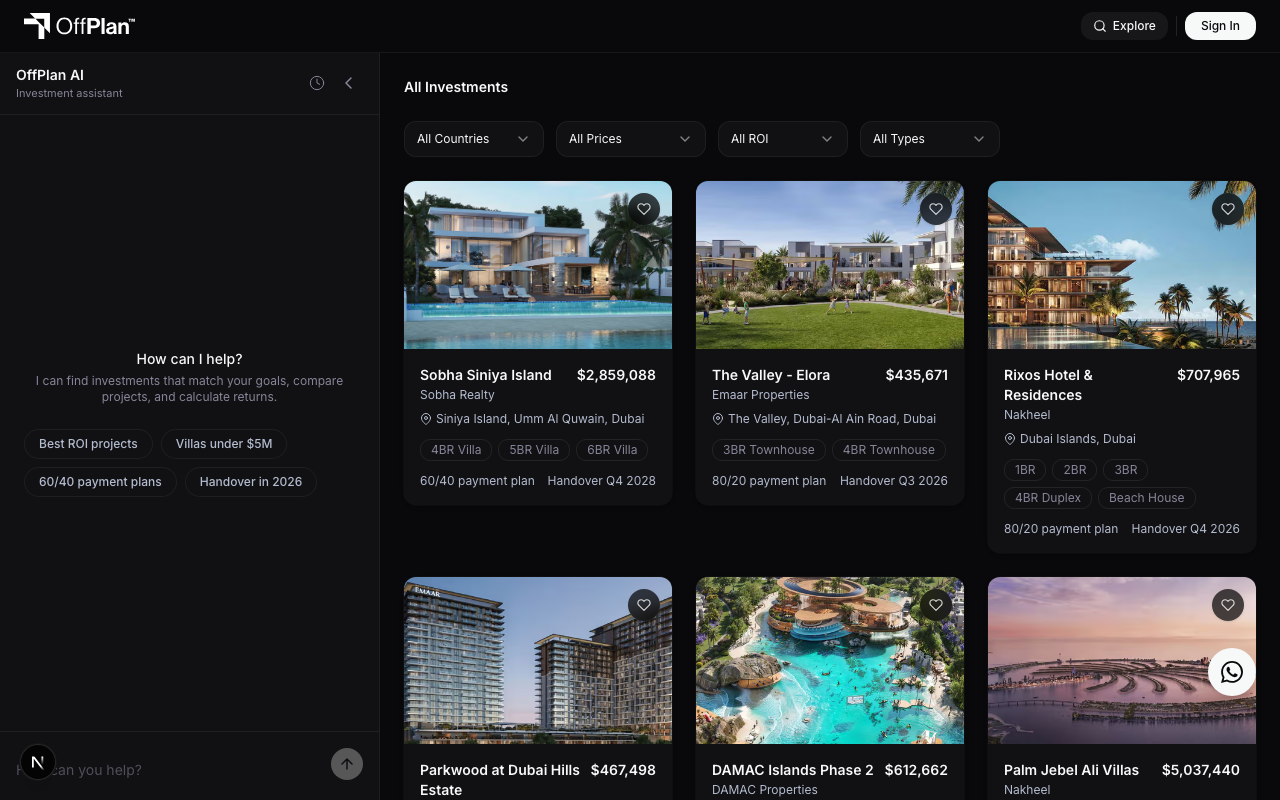Viewport: 1280px width, 800px height.
Task: Click the $467,498 price
Action: click(x=623, y=770)
